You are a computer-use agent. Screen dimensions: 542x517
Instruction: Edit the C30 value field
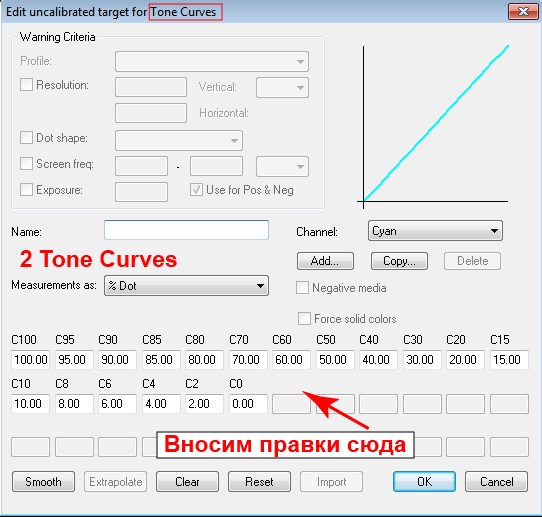click(422, 360)
